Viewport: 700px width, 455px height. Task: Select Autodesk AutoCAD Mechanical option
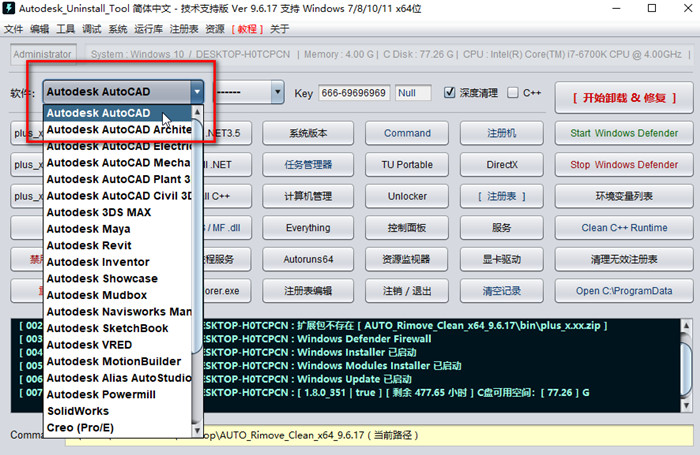point(118,163)
